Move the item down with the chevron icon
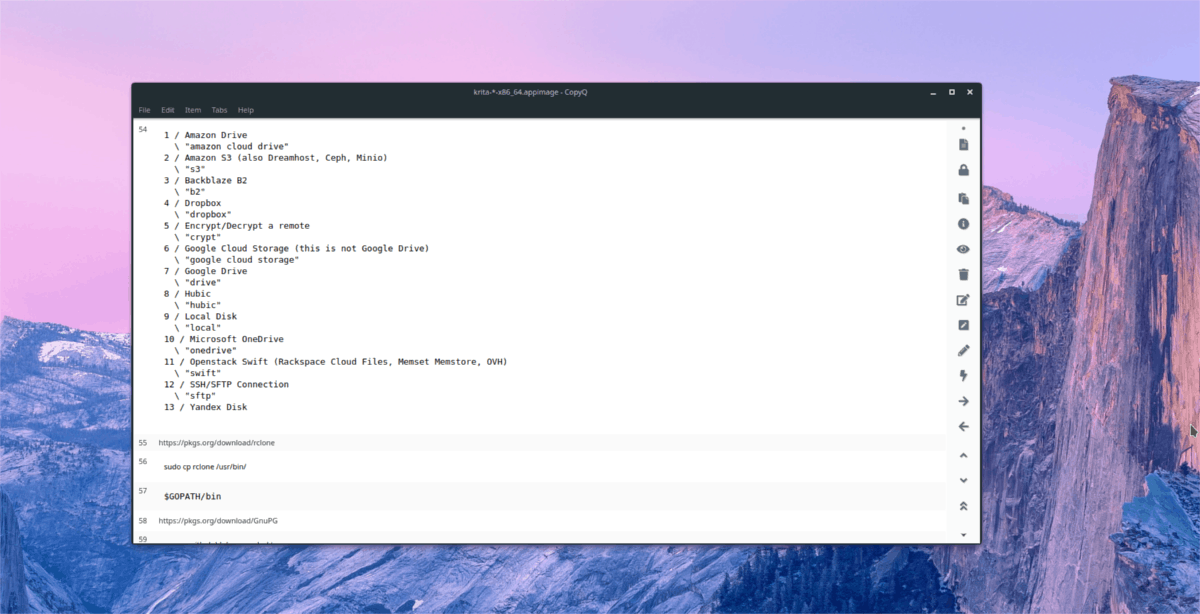1200x614 pixels. click(x=963, y=480)
